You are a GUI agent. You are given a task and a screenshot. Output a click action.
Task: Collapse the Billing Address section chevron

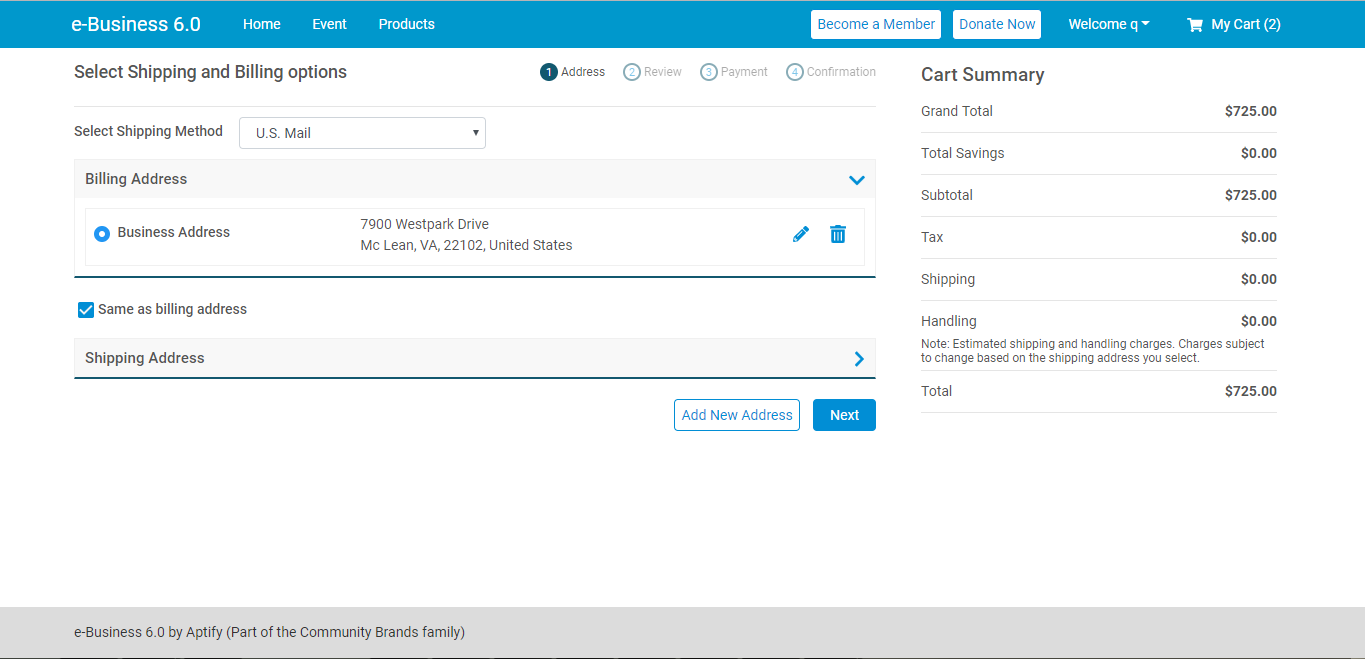click(x=856, y=180)
